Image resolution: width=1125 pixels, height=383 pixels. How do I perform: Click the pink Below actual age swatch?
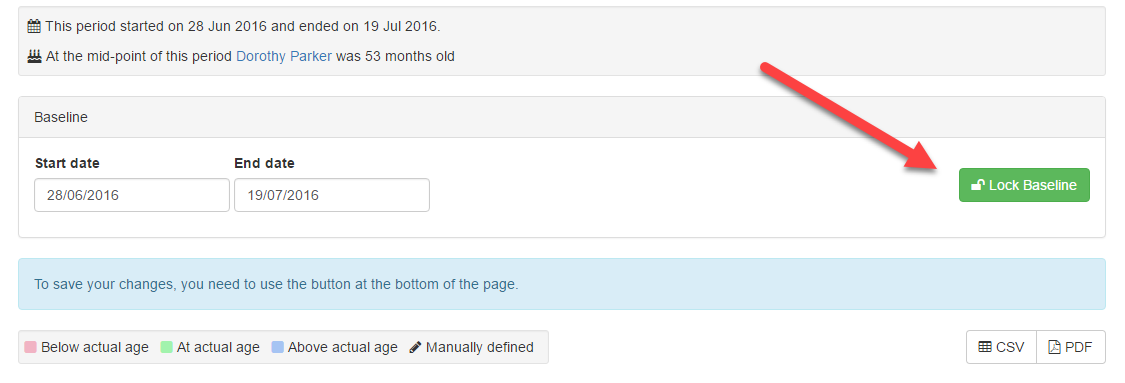[x=30, y=347]
